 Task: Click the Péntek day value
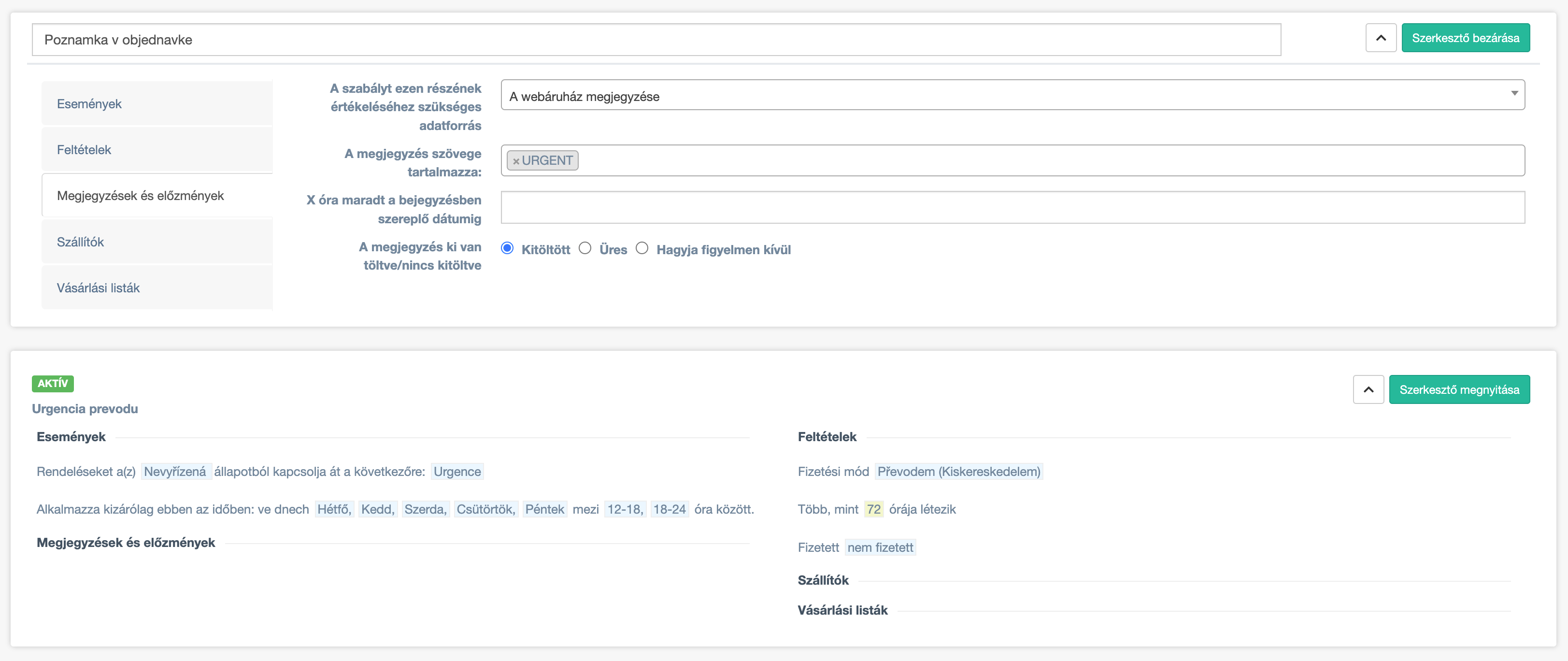coord(545,509)
